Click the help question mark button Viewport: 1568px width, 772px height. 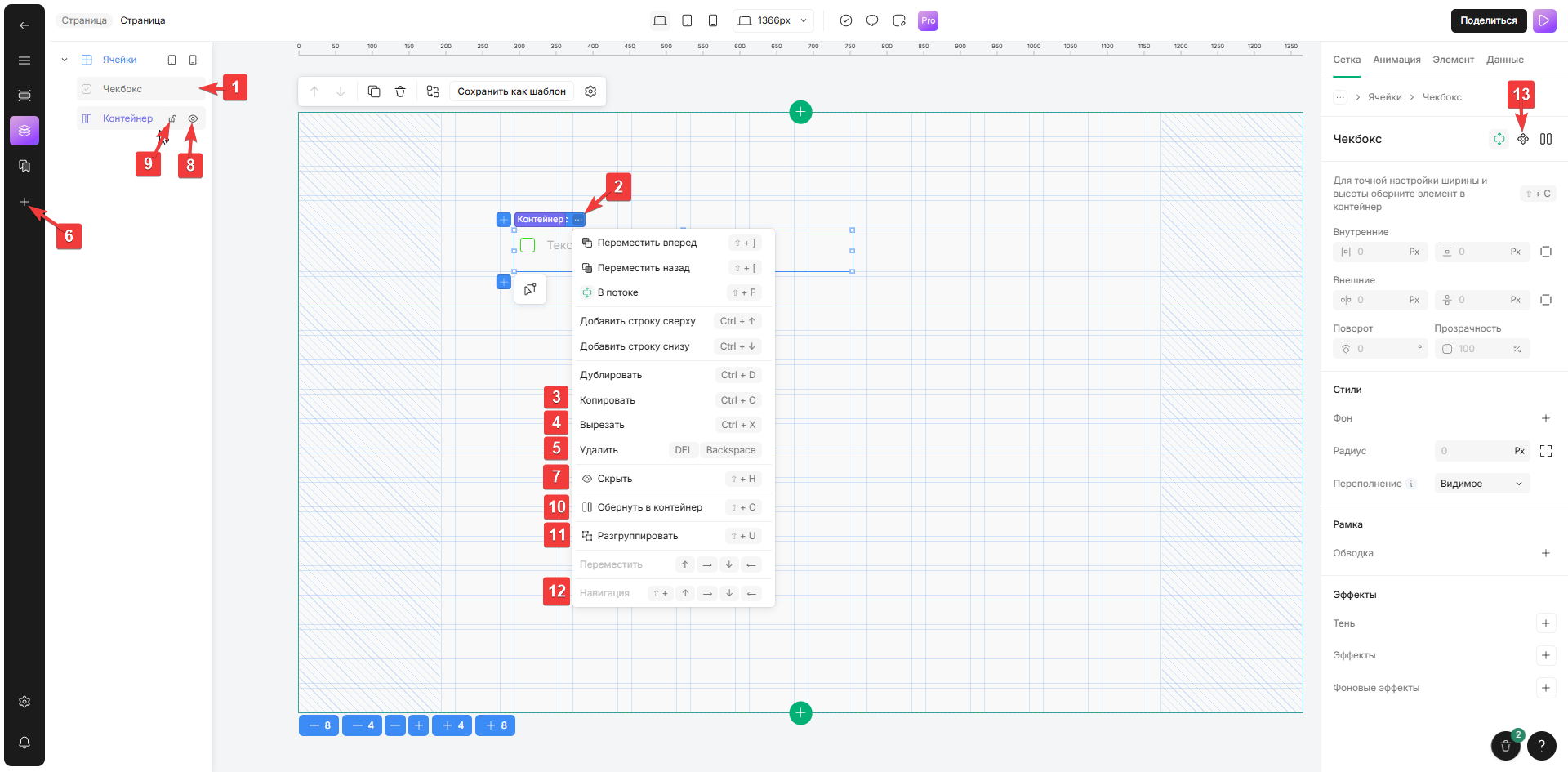pos(1541,744)
